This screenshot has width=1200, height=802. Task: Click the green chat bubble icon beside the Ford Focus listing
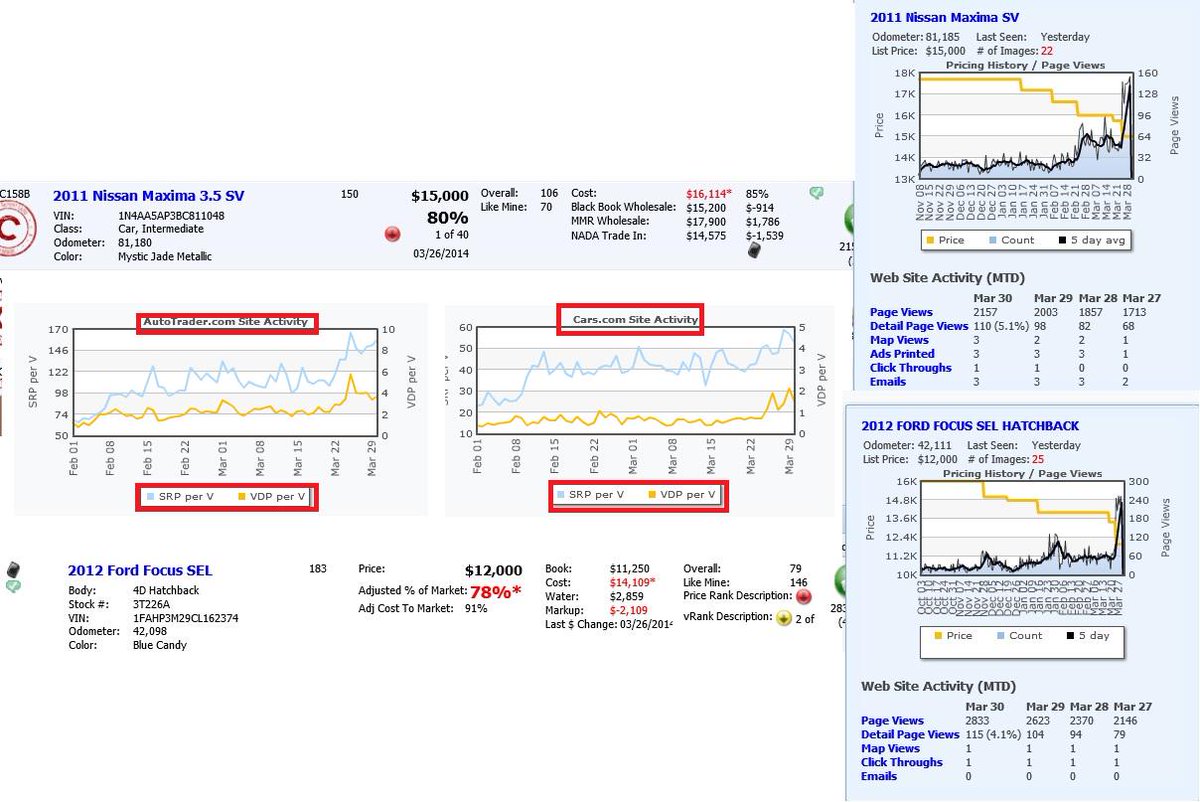(x=13, y=586)
